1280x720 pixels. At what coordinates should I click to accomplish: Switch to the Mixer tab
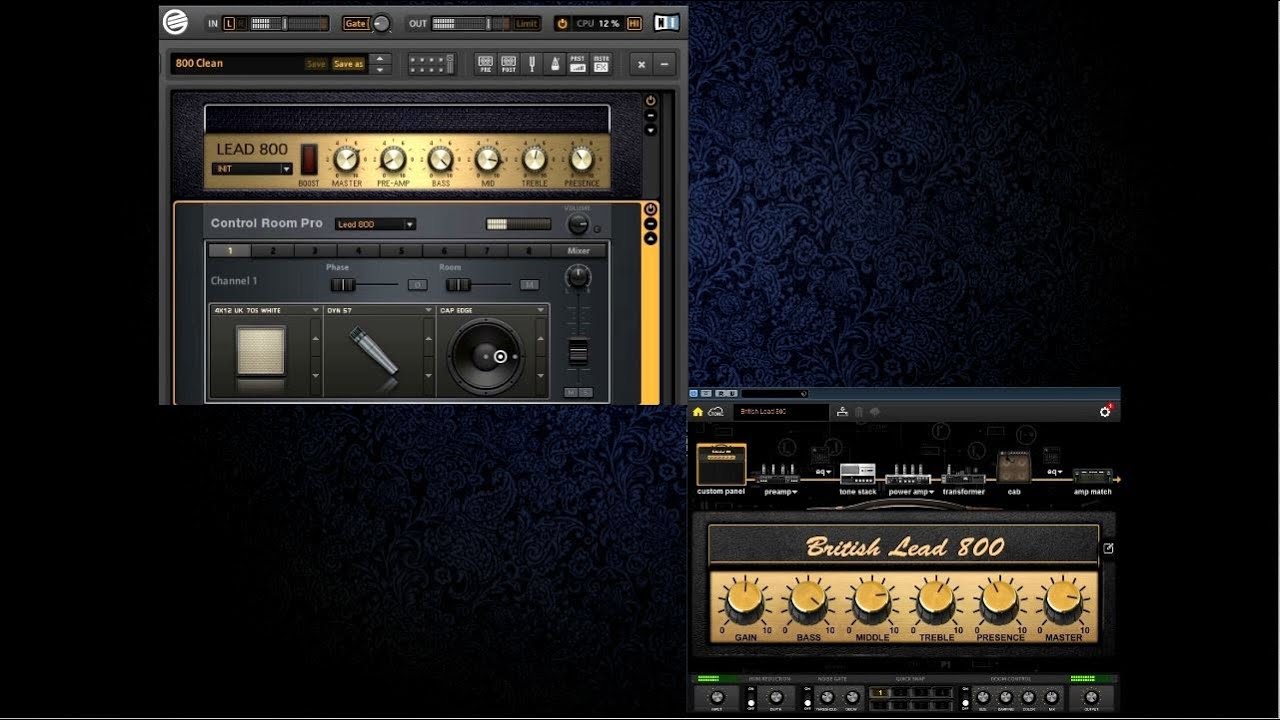[578, 251]
